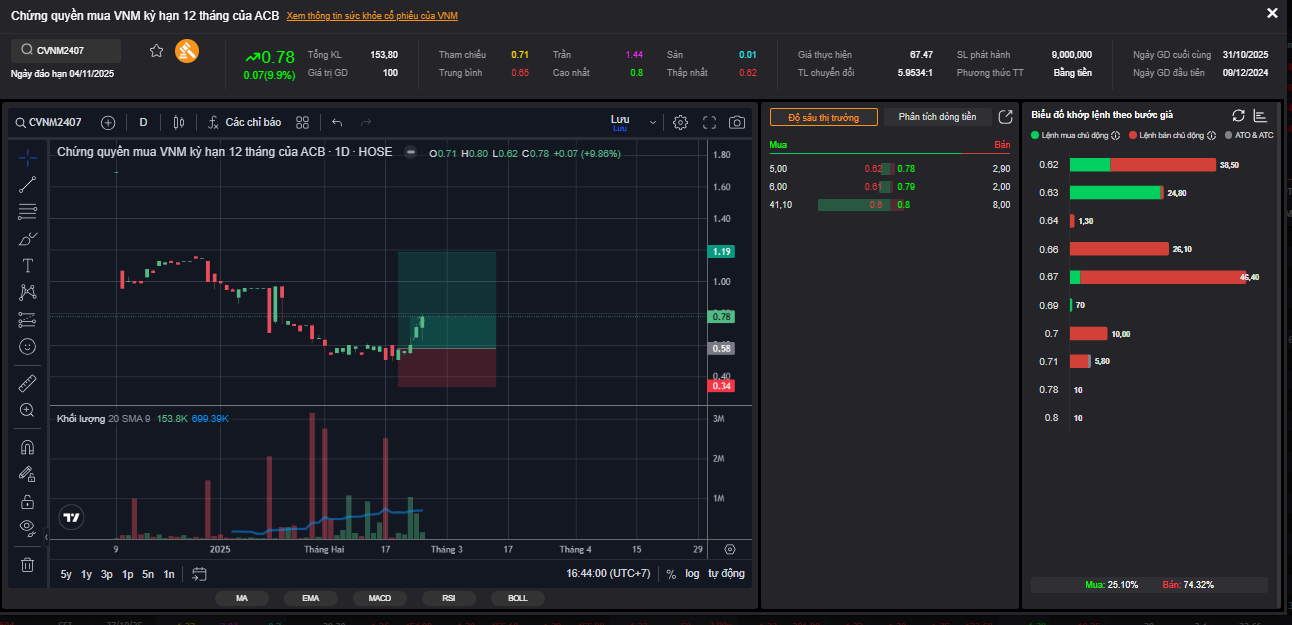
Task: Select the Độ sâu thị trường tab
Action: (x=824, y=117)
